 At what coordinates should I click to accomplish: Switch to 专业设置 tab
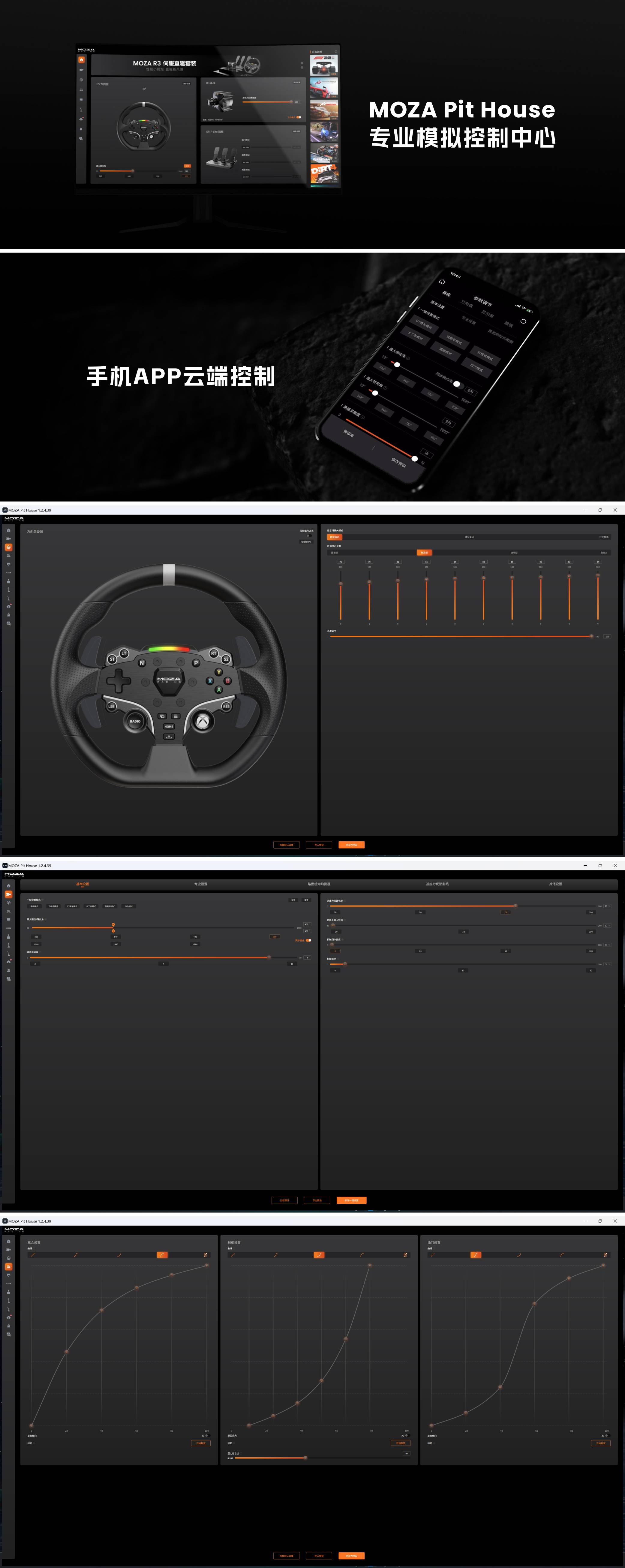click(x=201, y=884)
